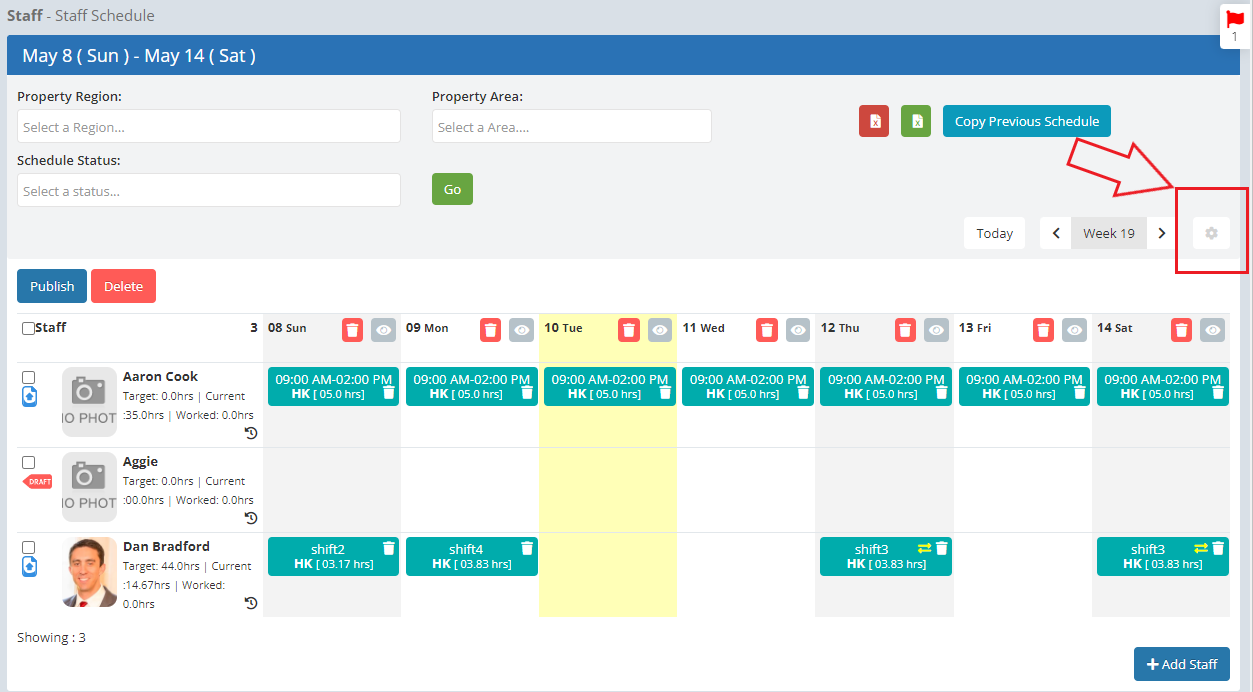Delete all shifts for 08 Sun
This screenshot has height=692, width=1253.
(353, 329)
